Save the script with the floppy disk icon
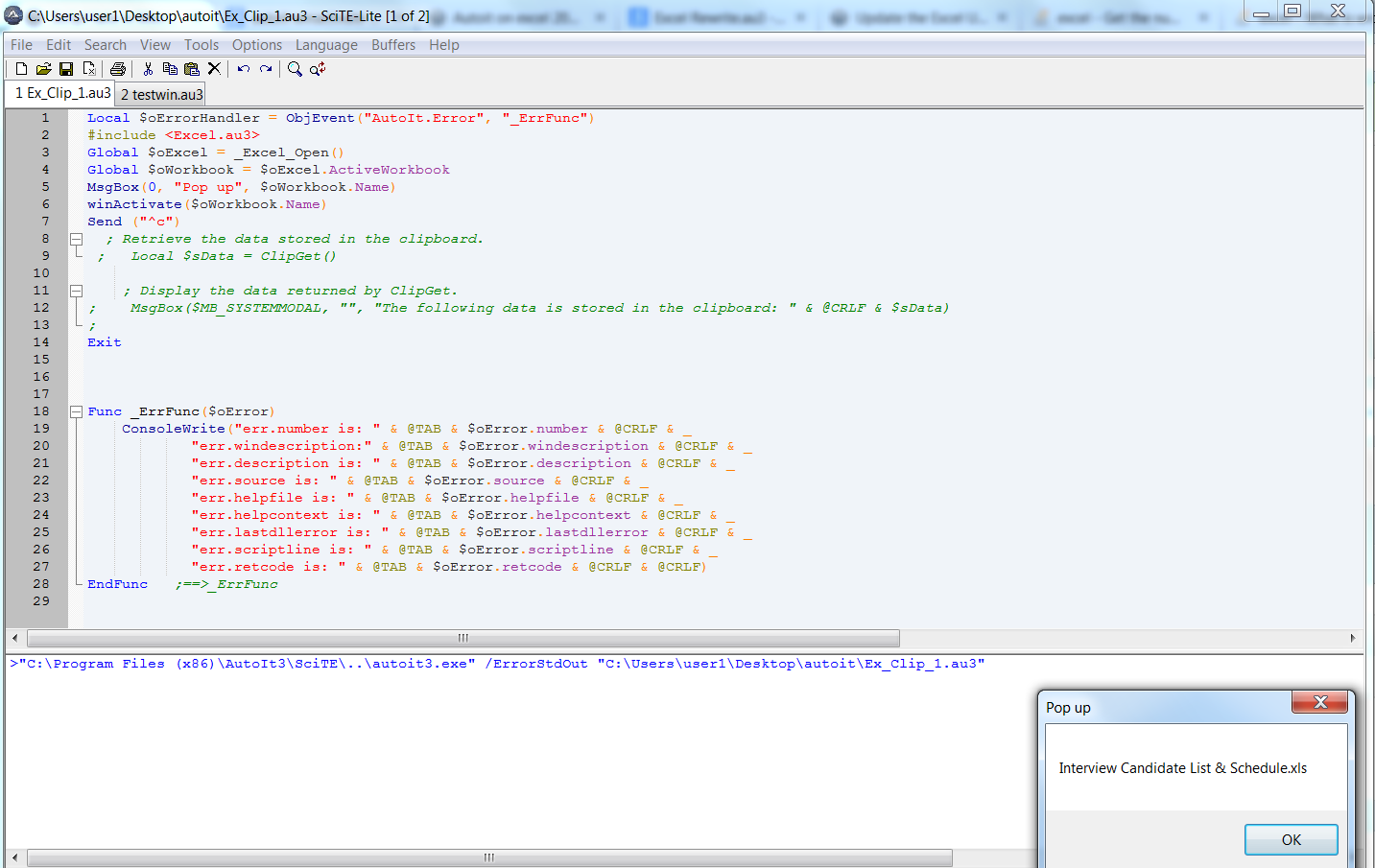The width and height of the screenshot is (1375, 868). tap(66, 69)
